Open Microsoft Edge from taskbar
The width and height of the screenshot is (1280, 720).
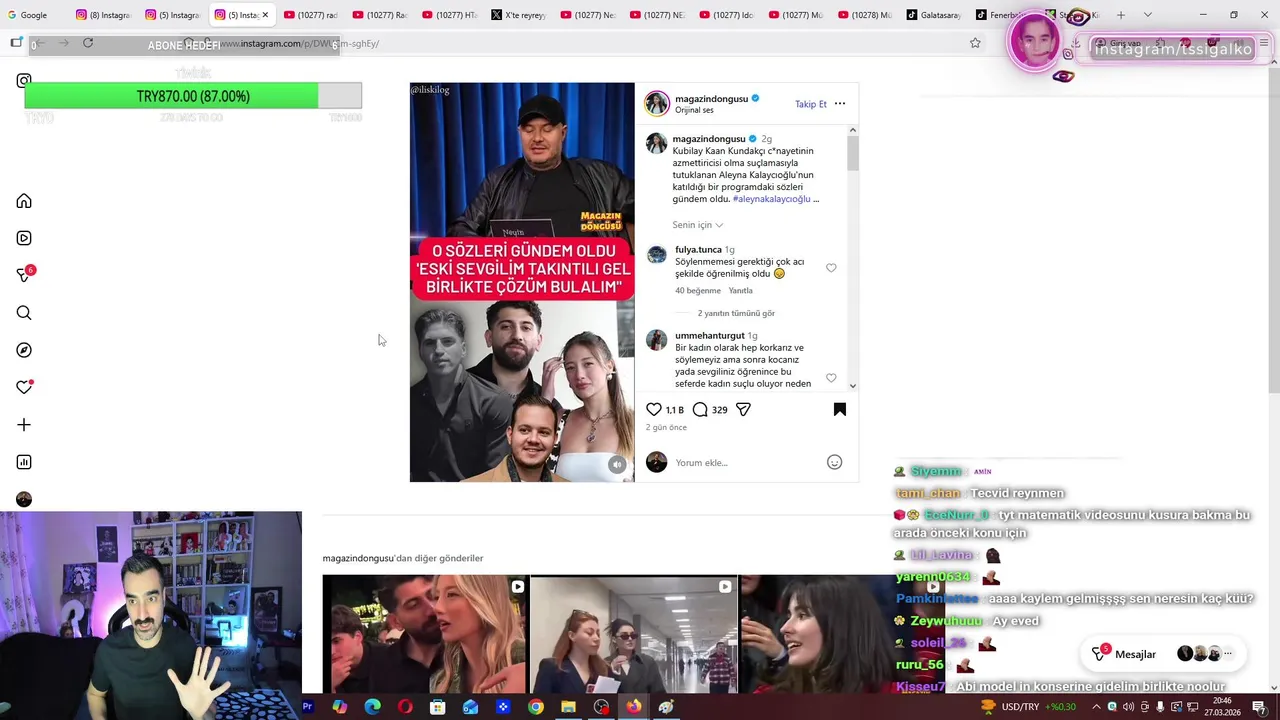372,707
